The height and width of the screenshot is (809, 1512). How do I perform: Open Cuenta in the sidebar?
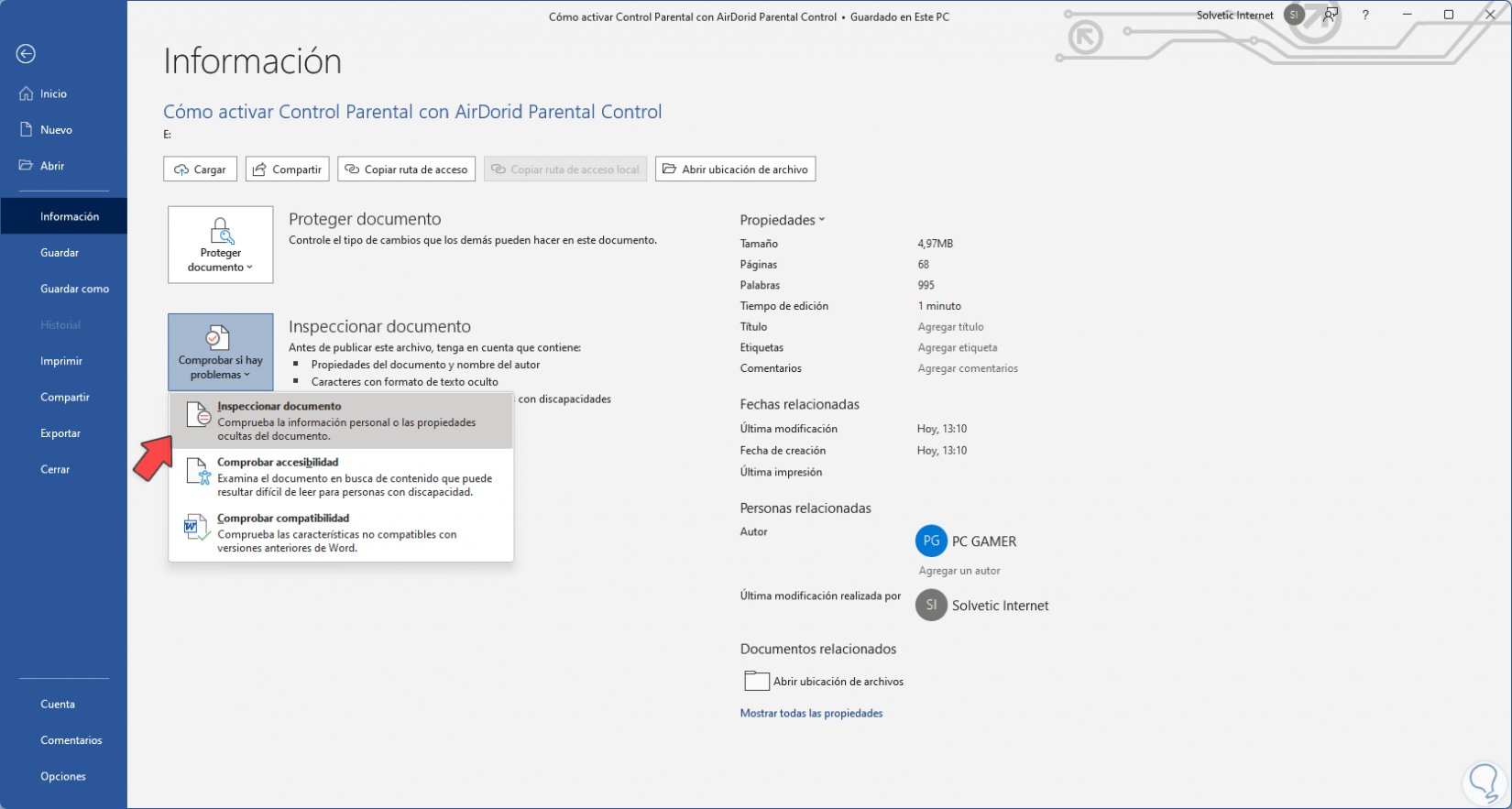click(x=64, y=704)
